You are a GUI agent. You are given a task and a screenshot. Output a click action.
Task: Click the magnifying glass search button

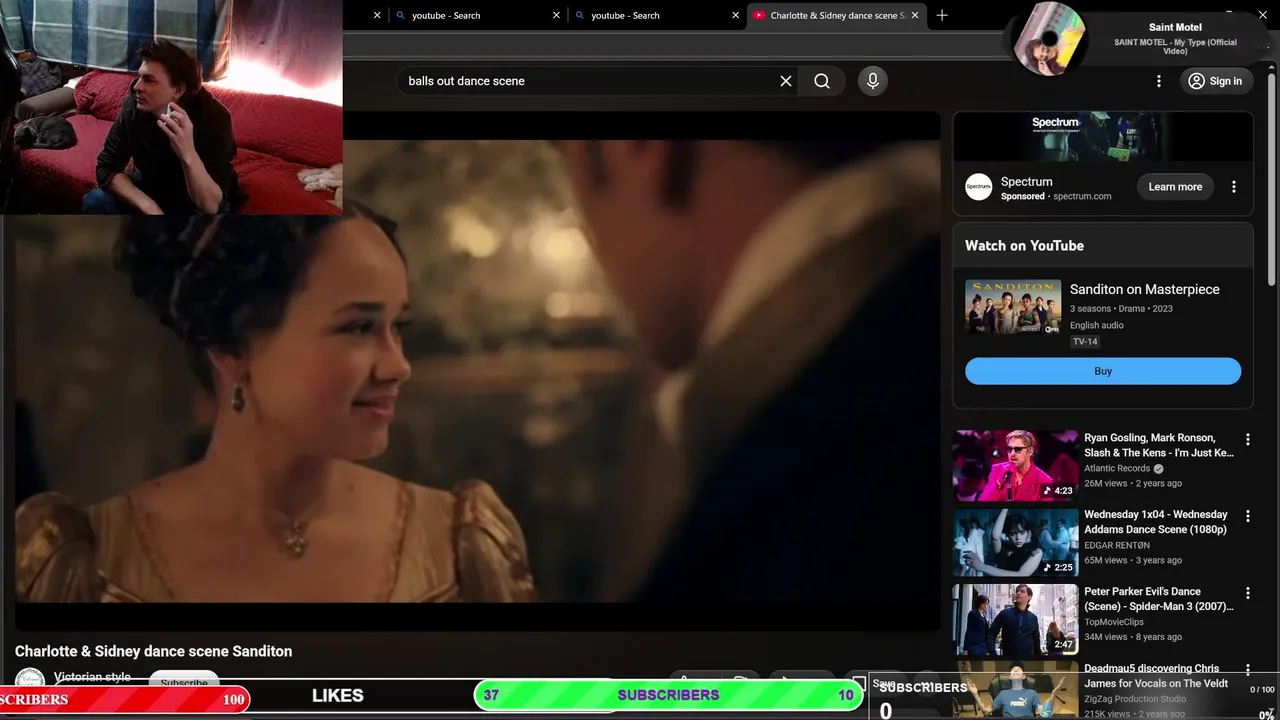(x=822, y=81)
